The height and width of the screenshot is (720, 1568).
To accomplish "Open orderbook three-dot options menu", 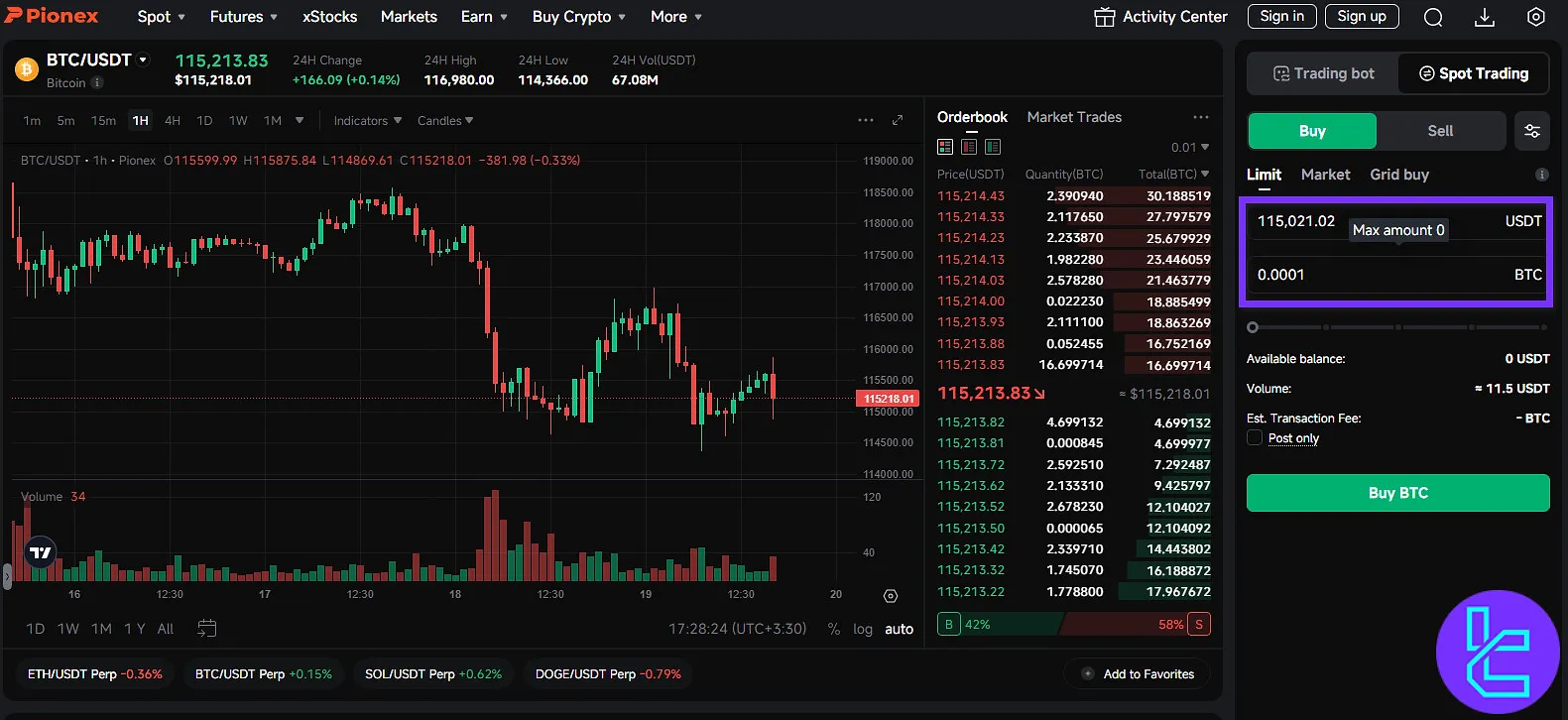I will pyautogui.click(x=1201, y=117).
